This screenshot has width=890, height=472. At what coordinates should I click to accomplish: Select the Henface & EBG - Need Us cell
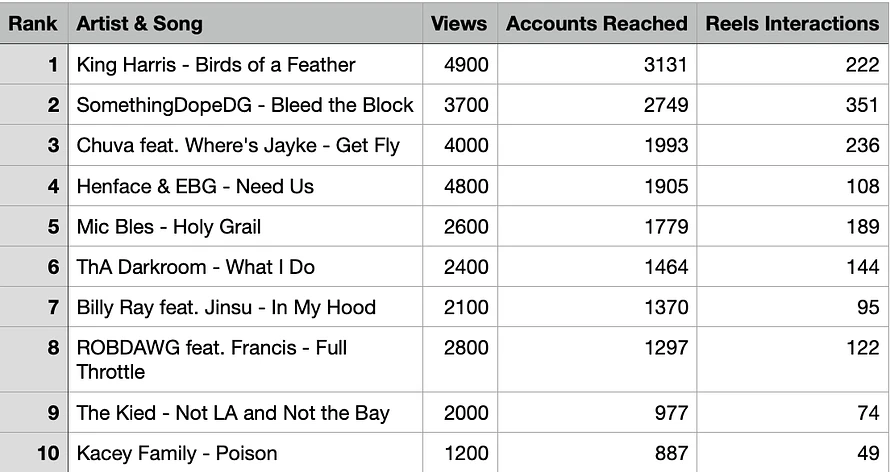point(245,186)
